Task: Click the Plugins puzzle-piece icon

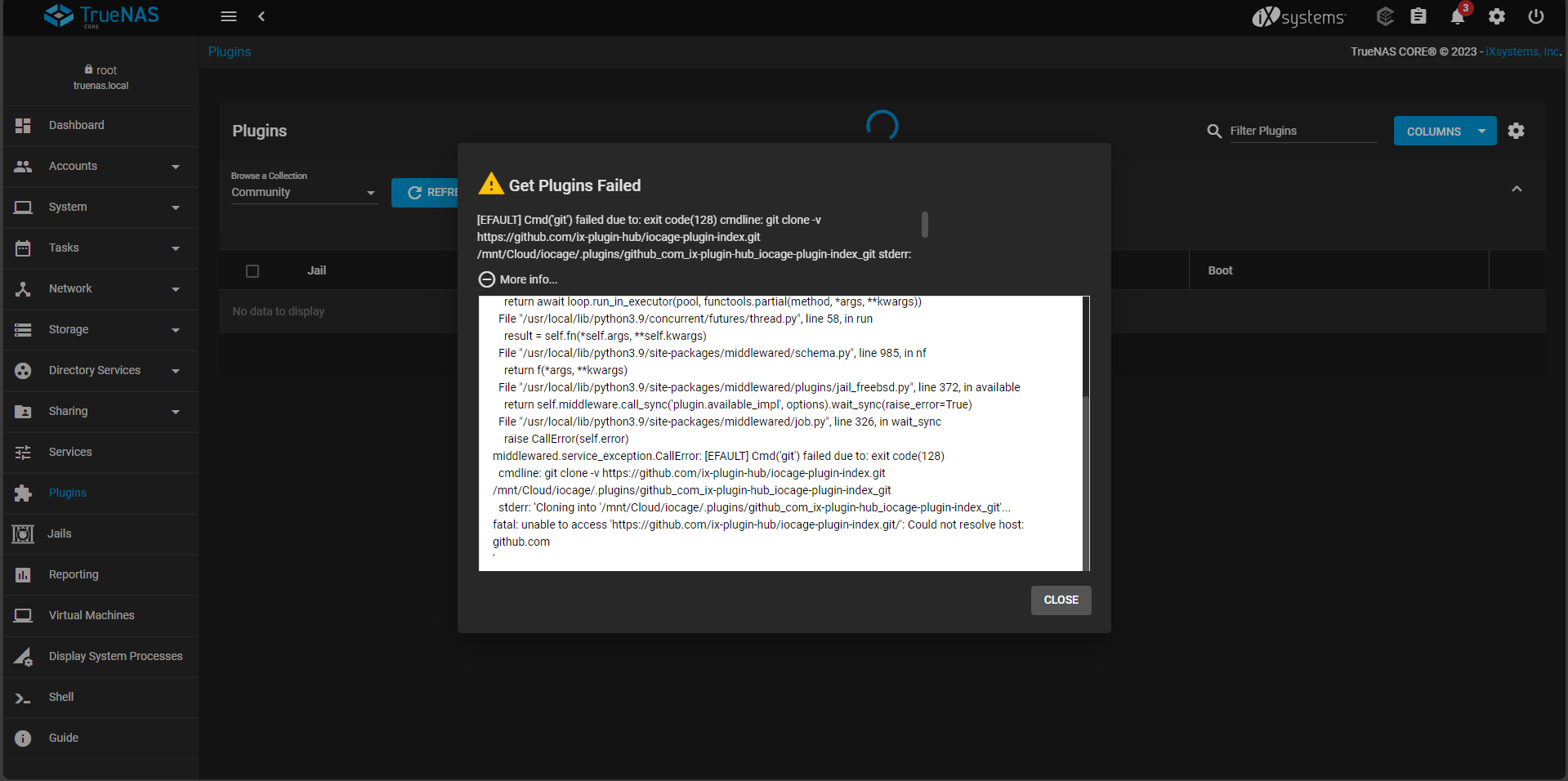Action: click(23, 493)
